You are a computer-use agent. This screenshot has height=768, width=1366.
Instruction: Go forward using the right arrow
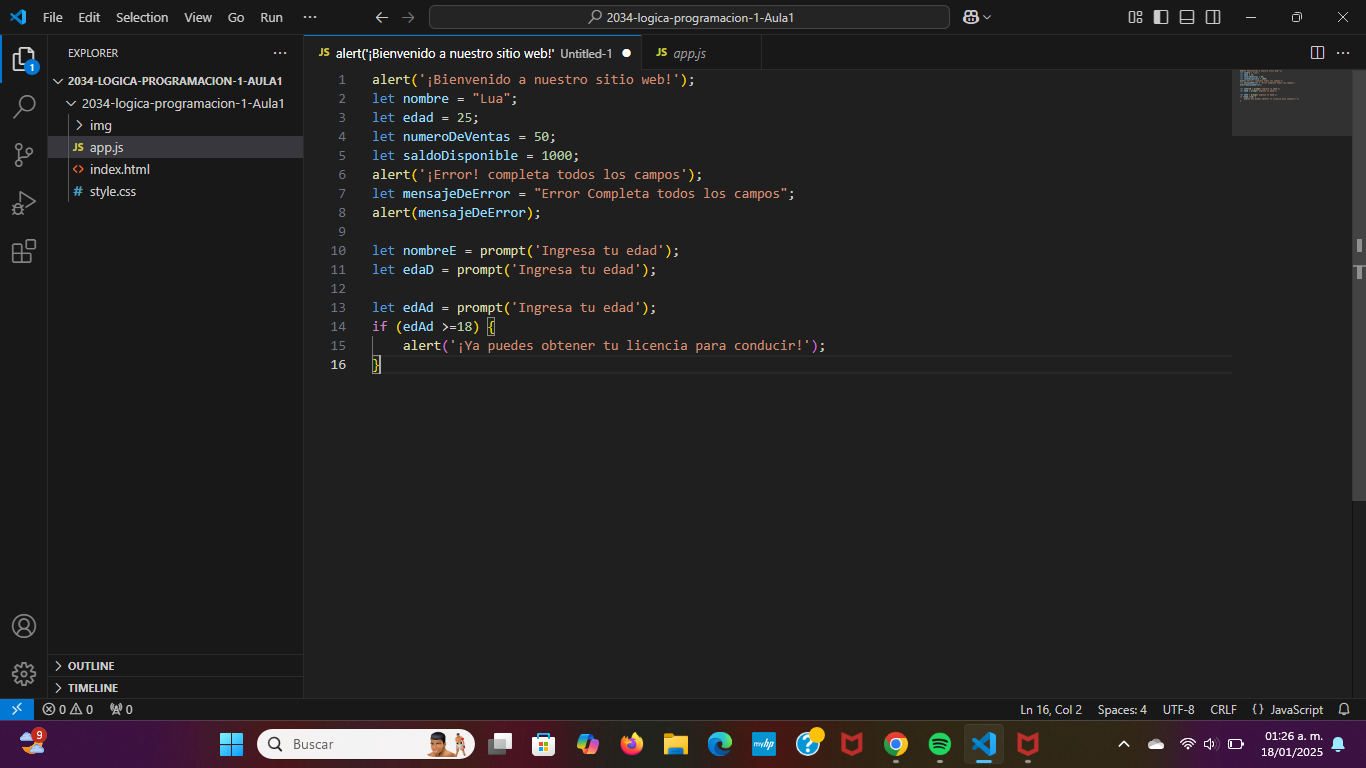click(x=407, y=17)
